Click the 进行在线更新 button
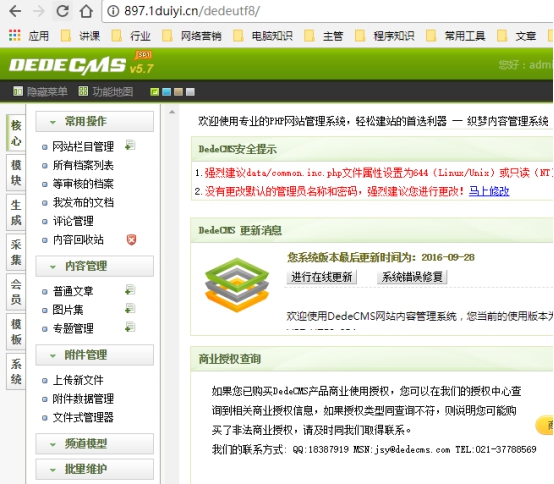 (322, 277)
